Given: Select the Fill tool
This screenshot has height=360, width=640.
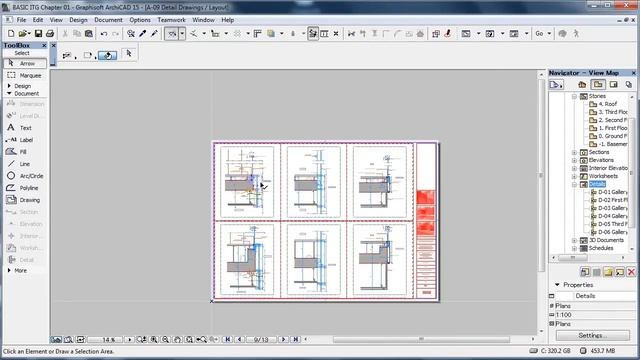Looking at the screenshot, I should tap(25, 152).
